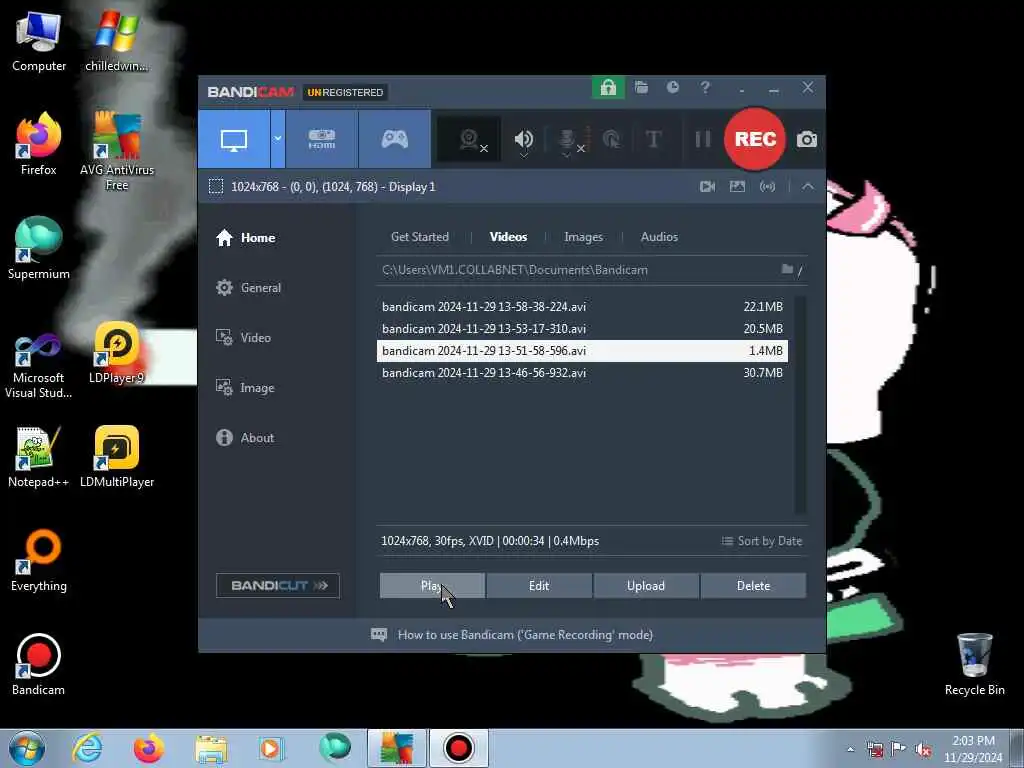Open the screen mode dropdown arrow
This screenshot has width=1024, height=768.
[x=278, y=139]
